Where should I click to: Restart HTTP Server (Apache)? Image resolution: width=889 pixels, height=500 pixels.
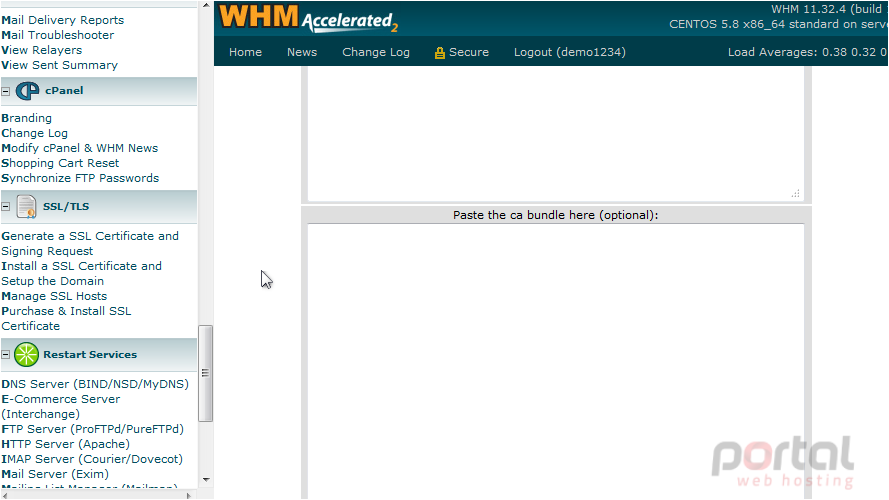(65, 444)
